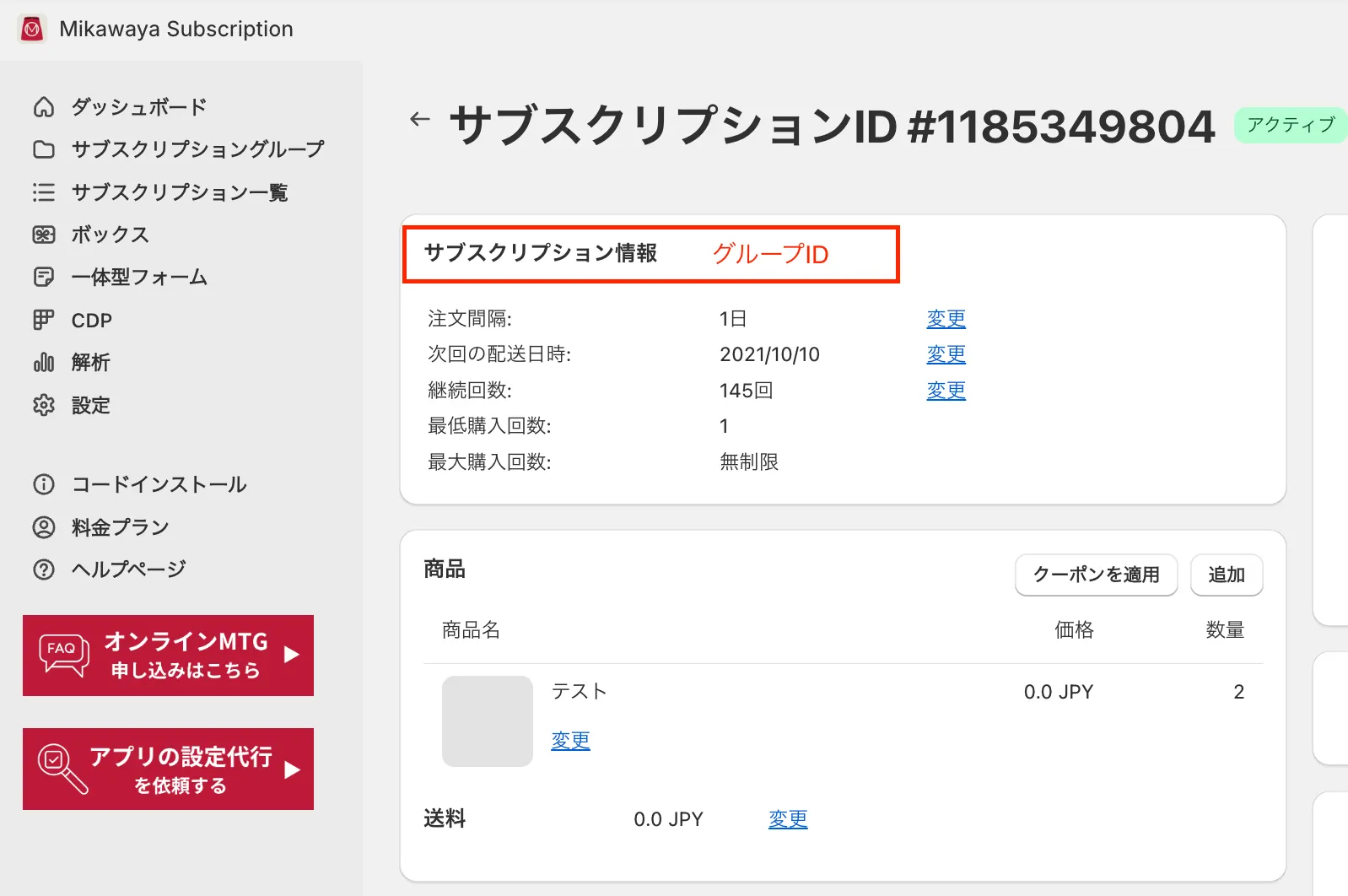Click 変更 link for 注文間隔
The height and width of the screenshot is (896, 1348).
tap(946, 319)
